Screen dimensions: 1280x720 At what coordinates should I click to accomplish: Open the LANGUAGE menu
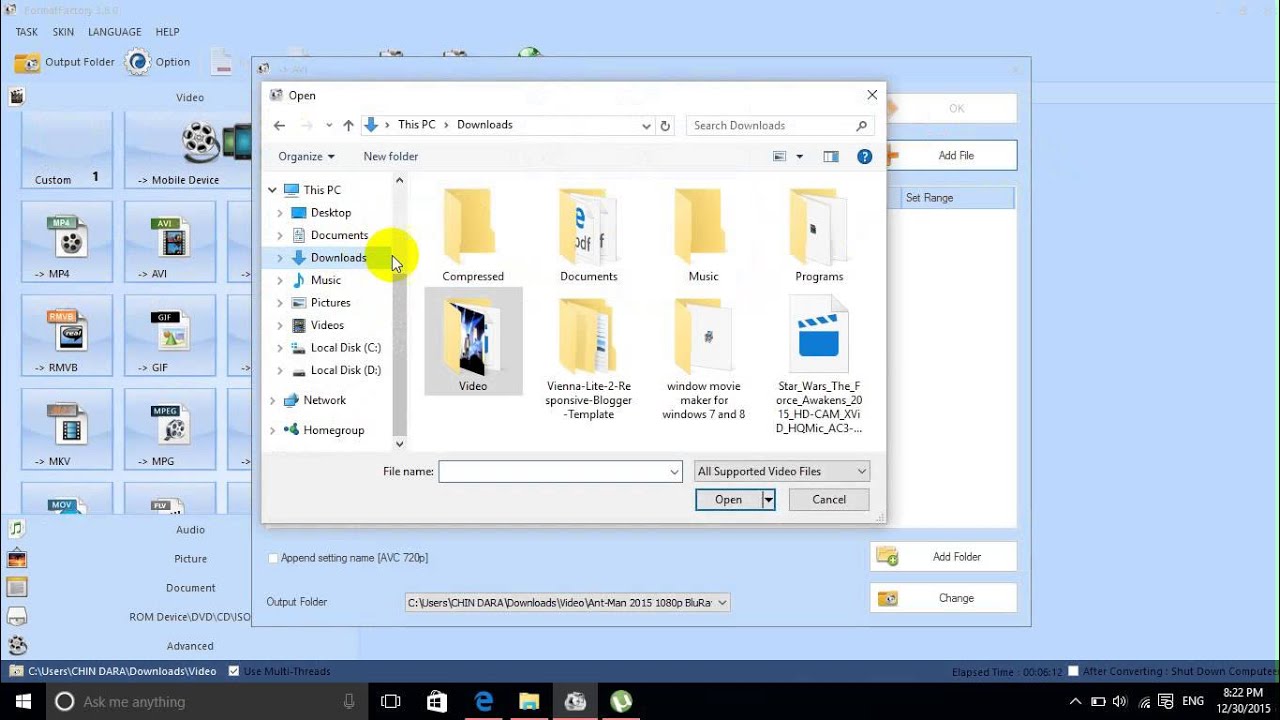(115, 32)
